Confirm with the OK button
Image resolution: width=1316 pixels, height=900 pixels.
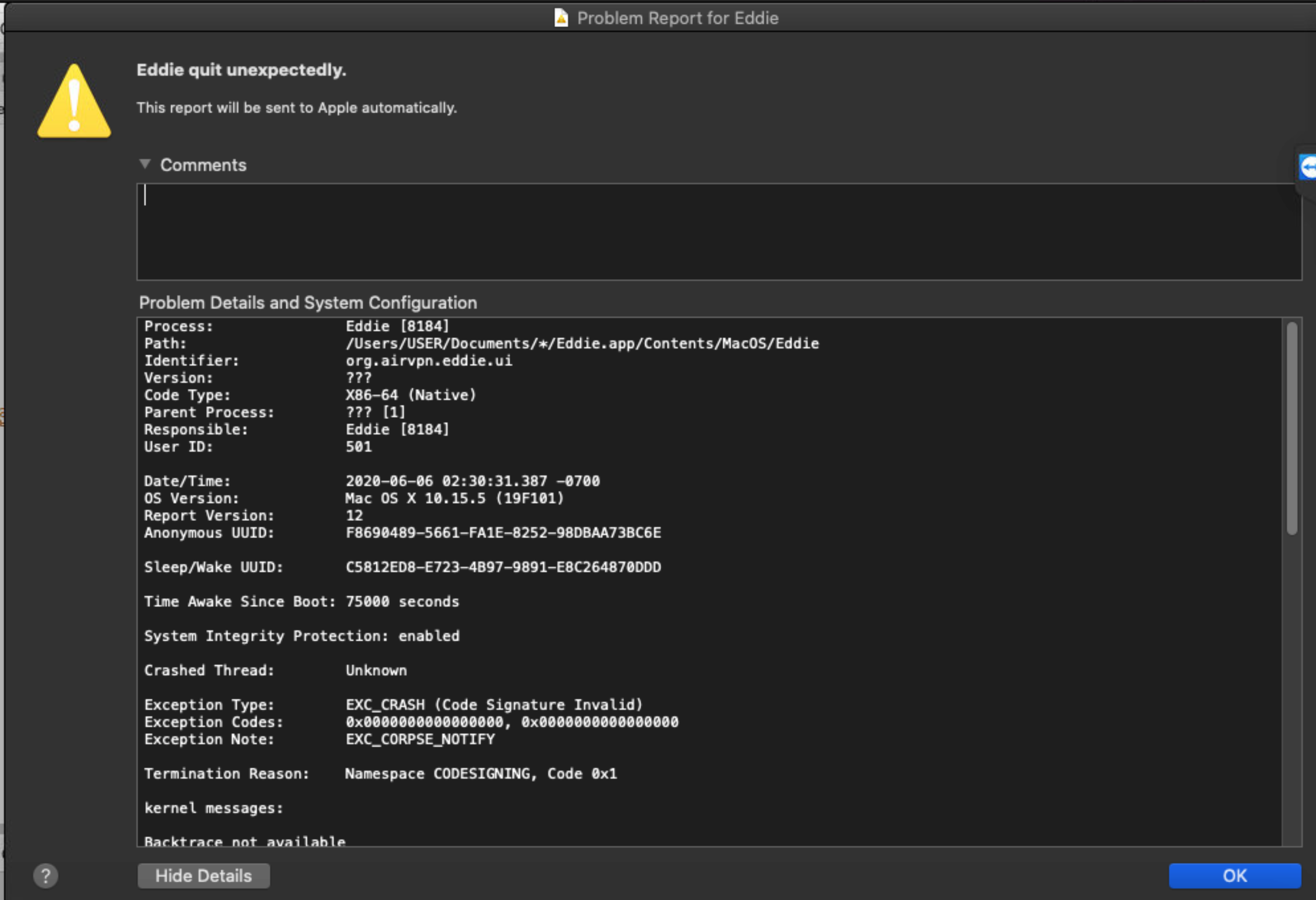pos(1235,876)
